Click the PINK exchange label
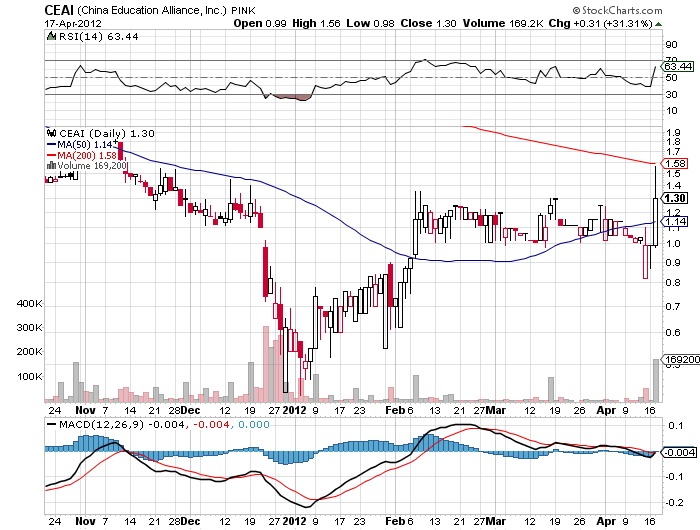The height and width of the screenshot is (530, 700). point(243,11)
